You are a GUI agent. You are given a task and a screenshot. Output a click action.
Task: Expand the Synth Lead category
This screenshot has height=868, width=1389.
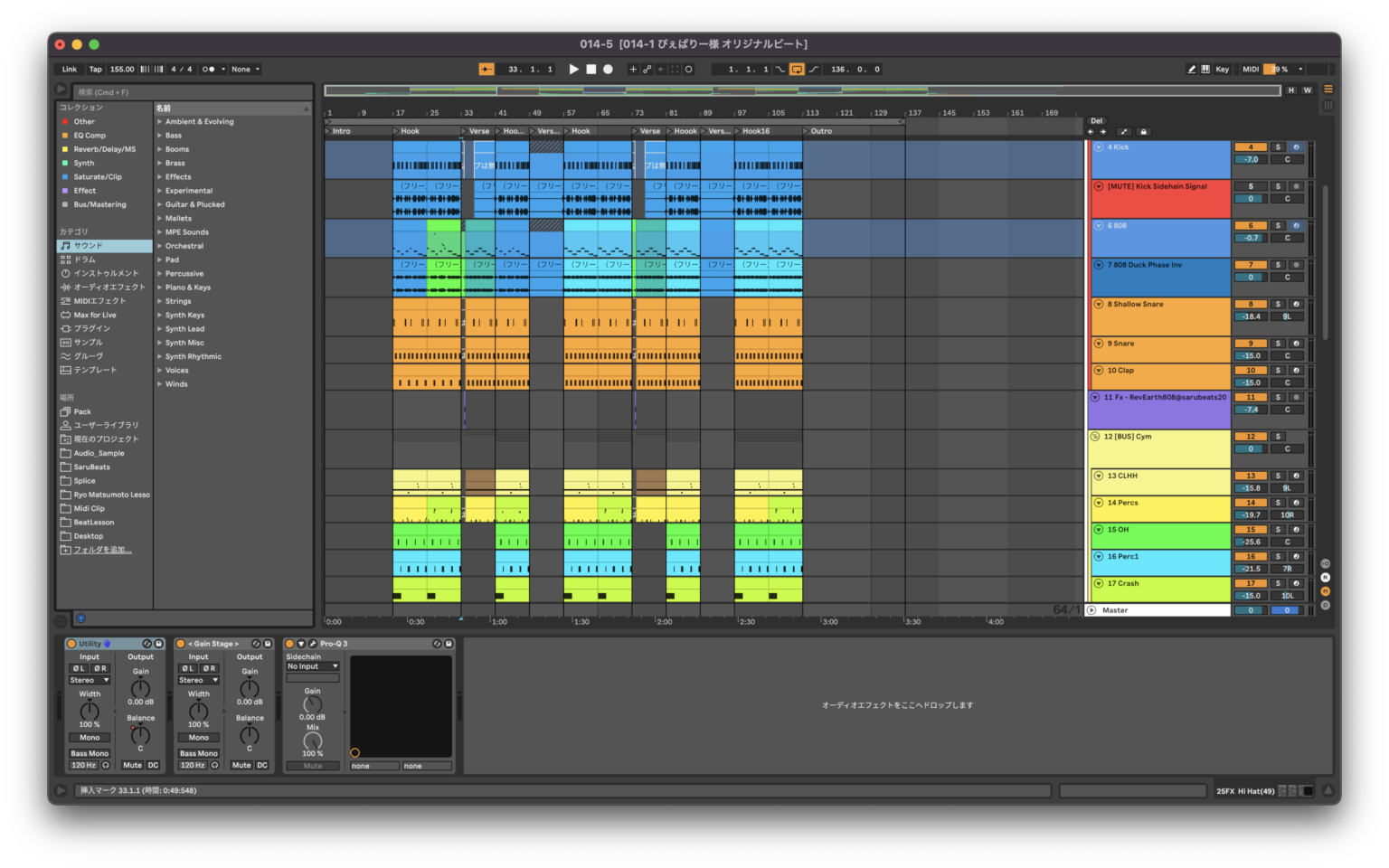click(x=160, y=329)
